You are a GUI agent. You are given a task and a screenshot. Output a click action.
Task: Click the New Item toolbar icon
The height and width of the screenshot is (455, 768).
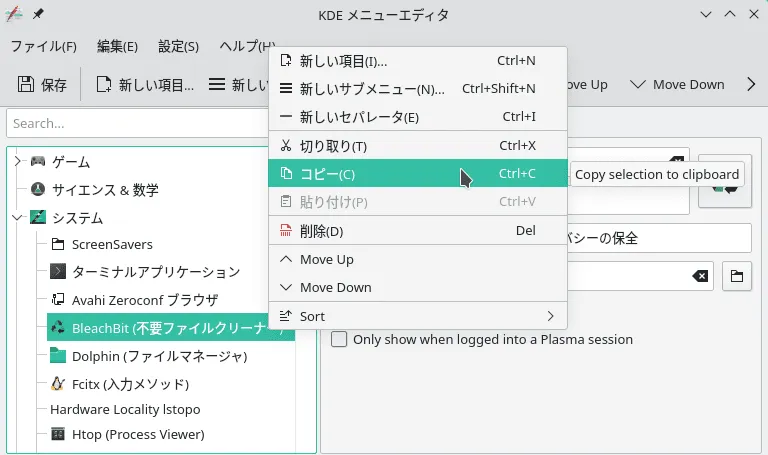tap(104, 85)
